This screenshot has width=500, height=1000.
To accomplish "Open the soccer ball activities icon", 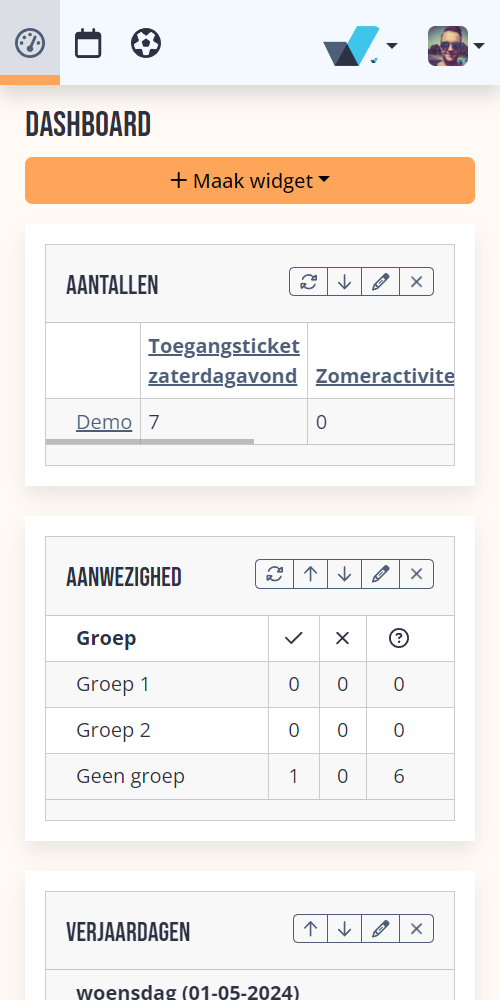I will tap(146, 43).
